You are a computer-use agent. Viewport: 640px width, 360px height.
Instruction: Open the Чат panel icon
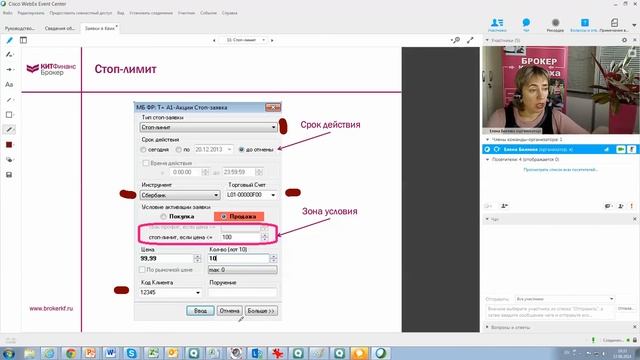click(x=526, y=24)
